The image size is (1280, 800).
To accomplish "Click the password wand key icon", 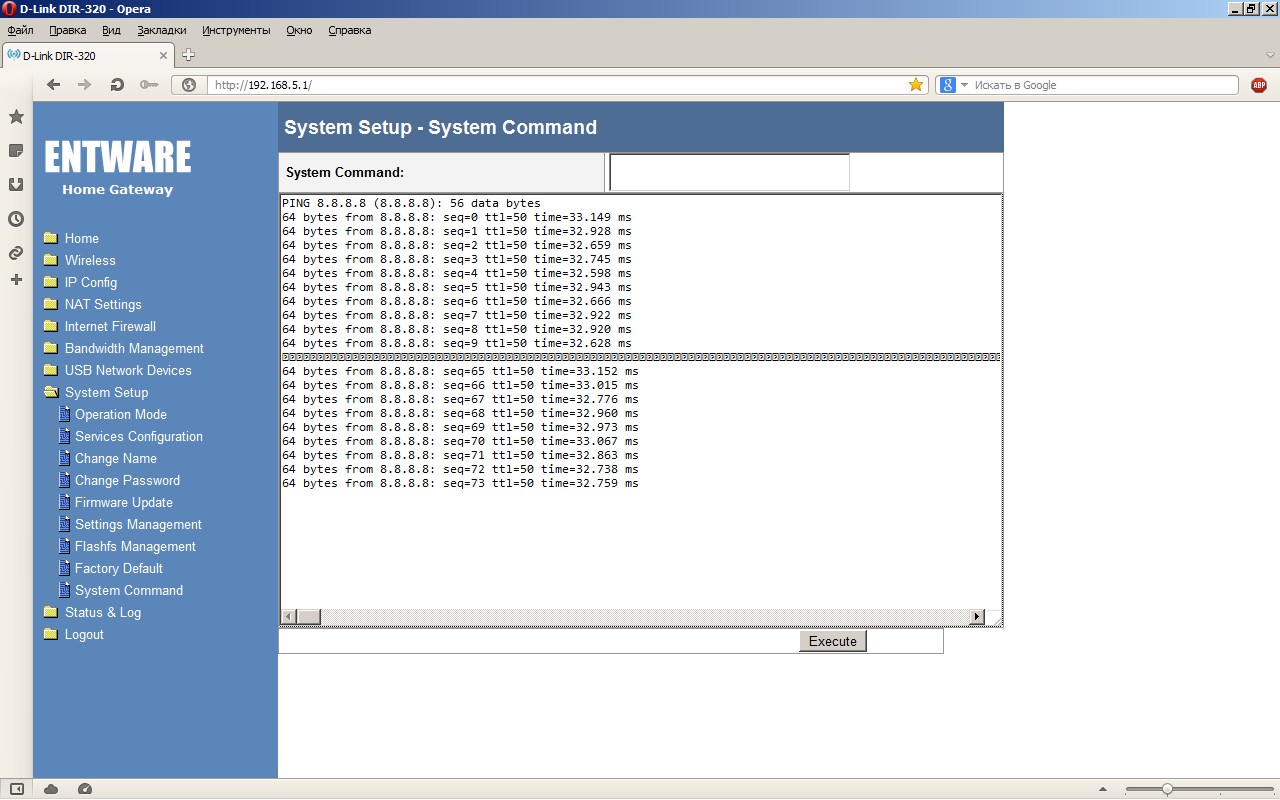I will coord(149,85).
